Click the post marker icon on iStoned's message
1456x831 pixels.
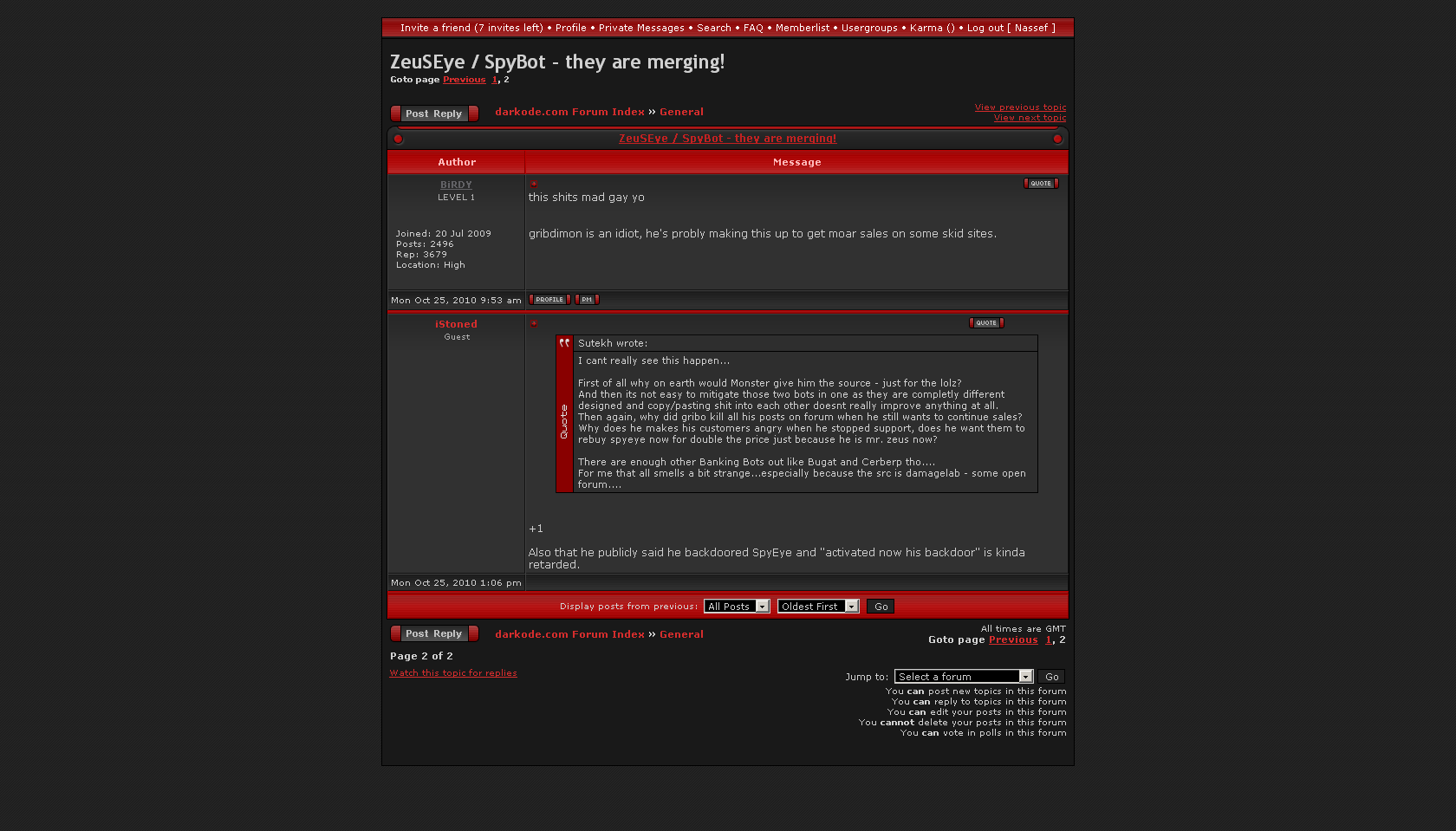[534, 323]
